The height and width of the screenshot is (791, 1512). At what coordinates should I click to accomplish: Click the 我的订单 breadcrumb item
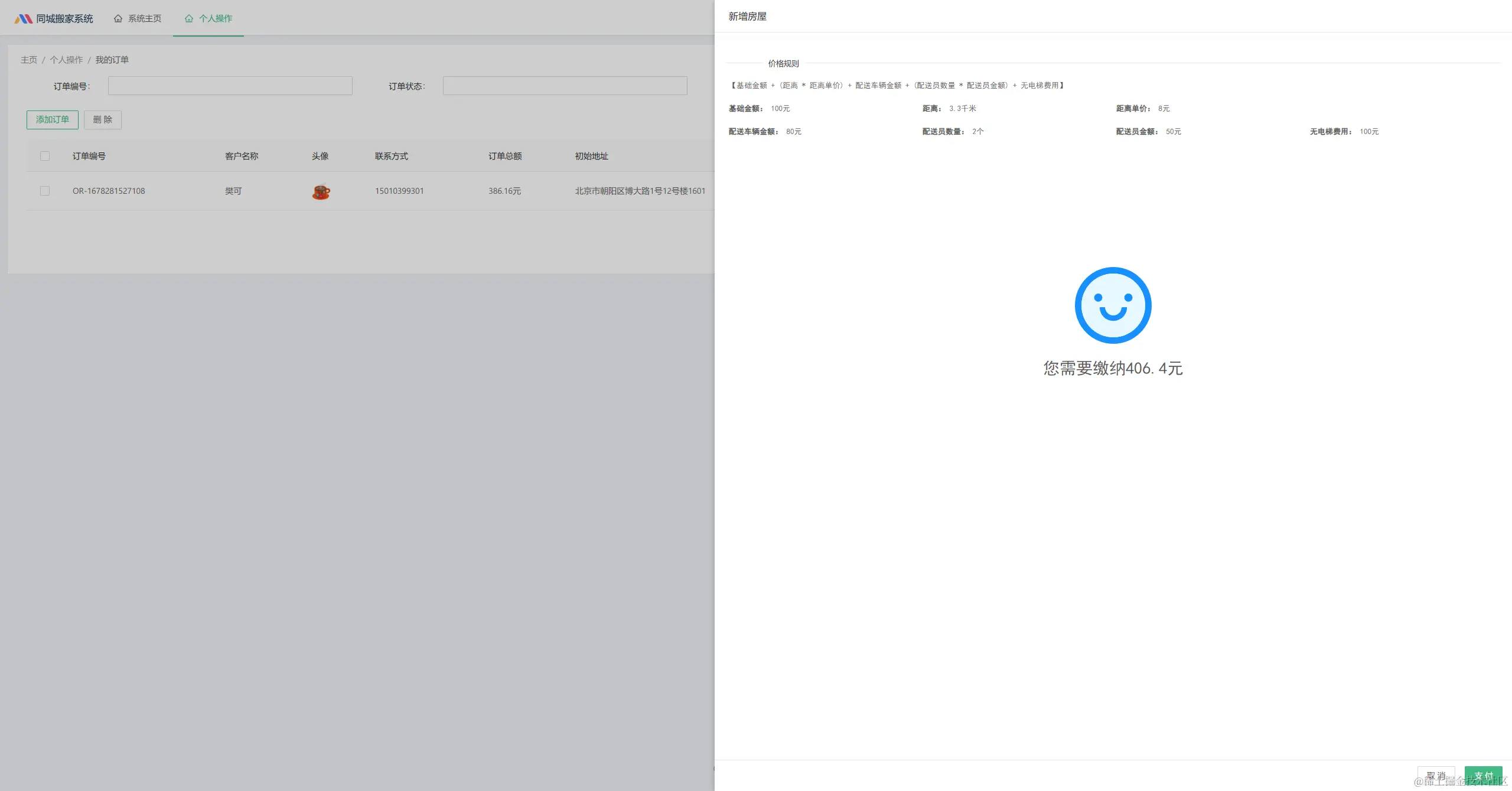point(112,60)
